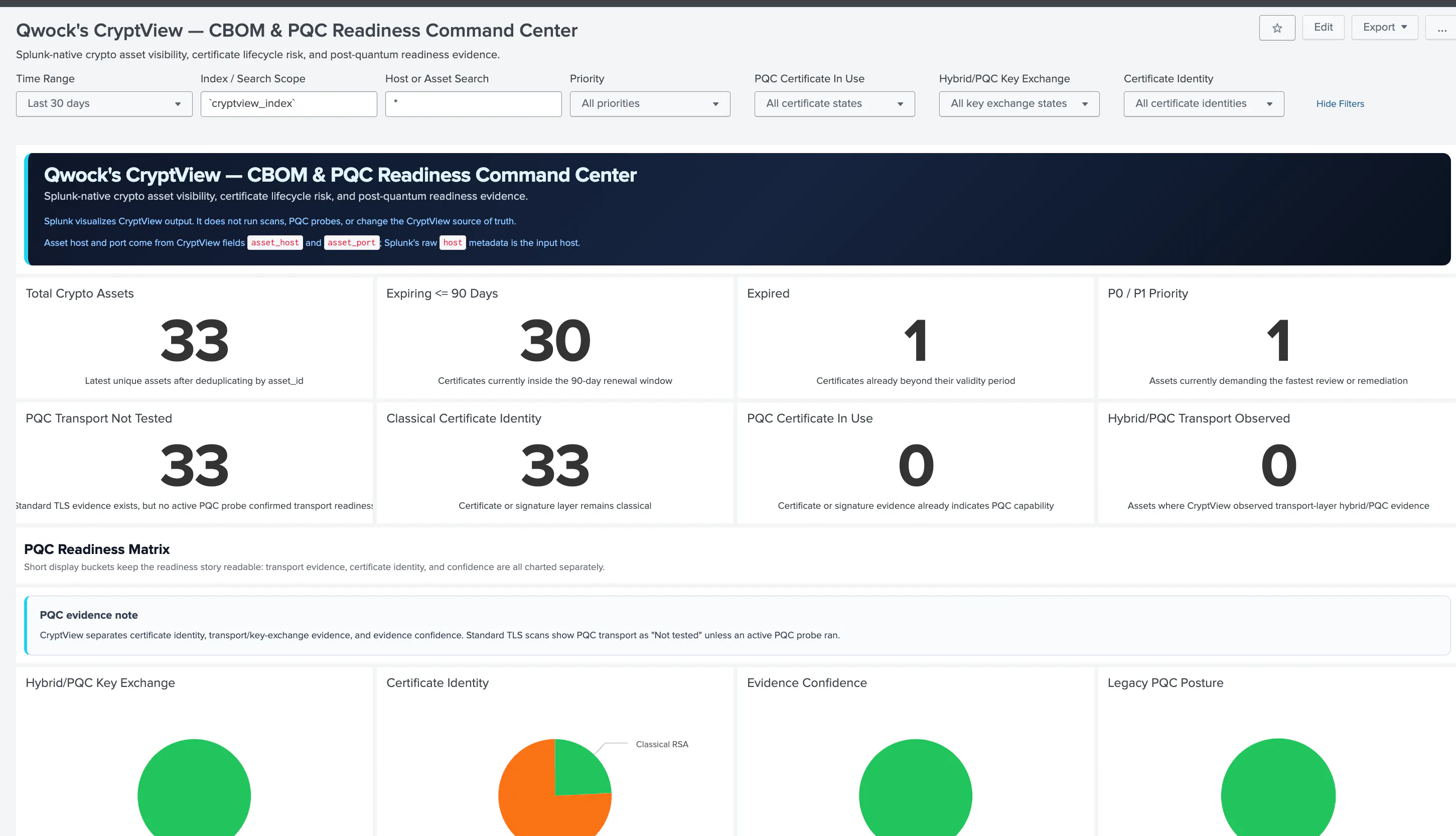Click the PQC Transport Not Tested value
Viewport: 1456px width, 836px height.
pos(194,466)
